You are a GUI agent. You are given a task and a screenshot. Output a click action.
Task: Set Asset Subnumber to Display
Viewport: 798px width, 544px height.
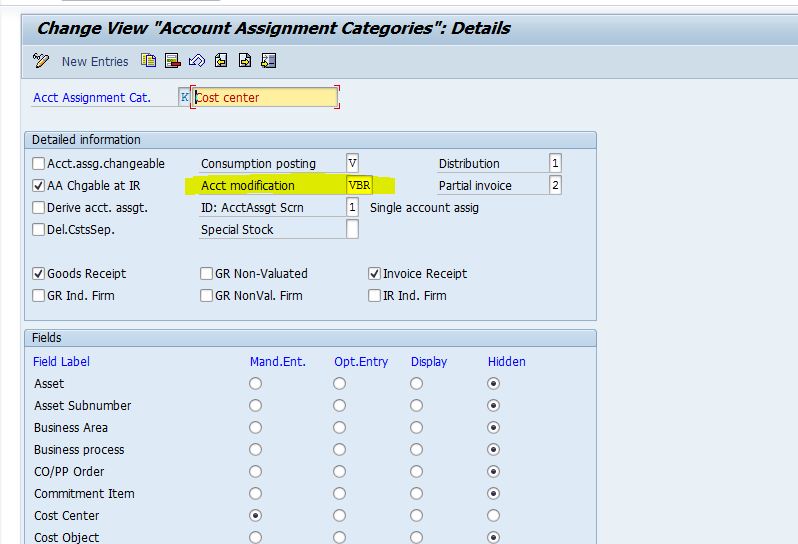[x=416, y=405]
